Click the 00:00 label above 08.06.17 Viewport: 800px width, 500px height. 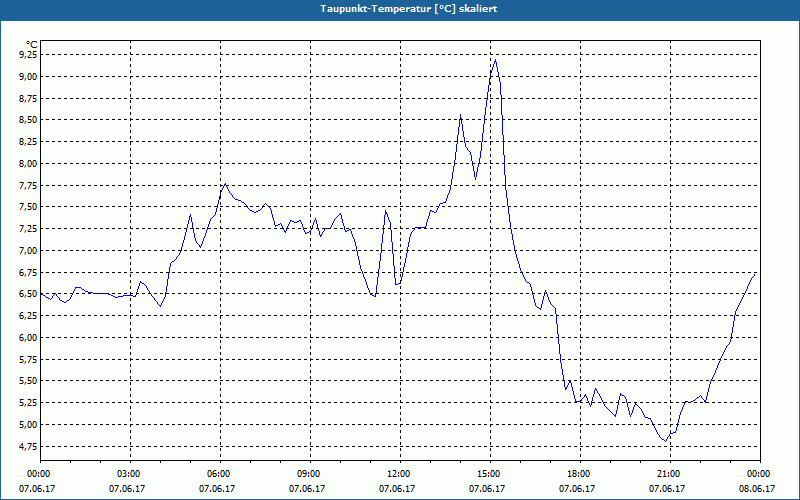coord(760,474)
